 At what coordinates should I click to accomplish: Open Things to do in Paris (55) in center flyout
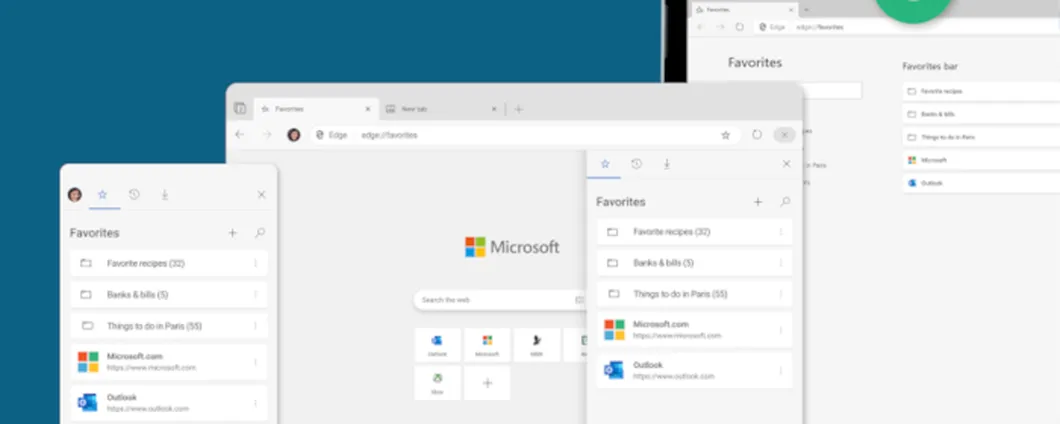tap(694, 294)
